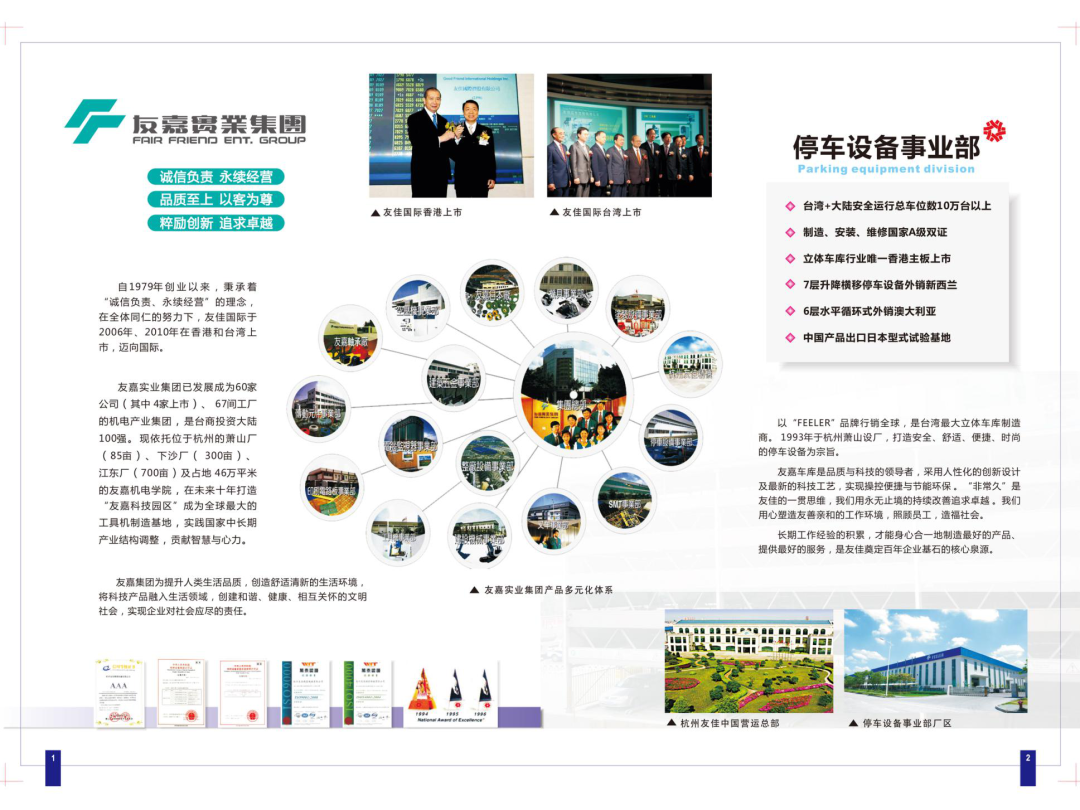The width and height of the screenshot is (1080, 810).
Task: Click the Fair Friend Ent. Group logo
Action: pyautogui.click(x=185, y=122)
